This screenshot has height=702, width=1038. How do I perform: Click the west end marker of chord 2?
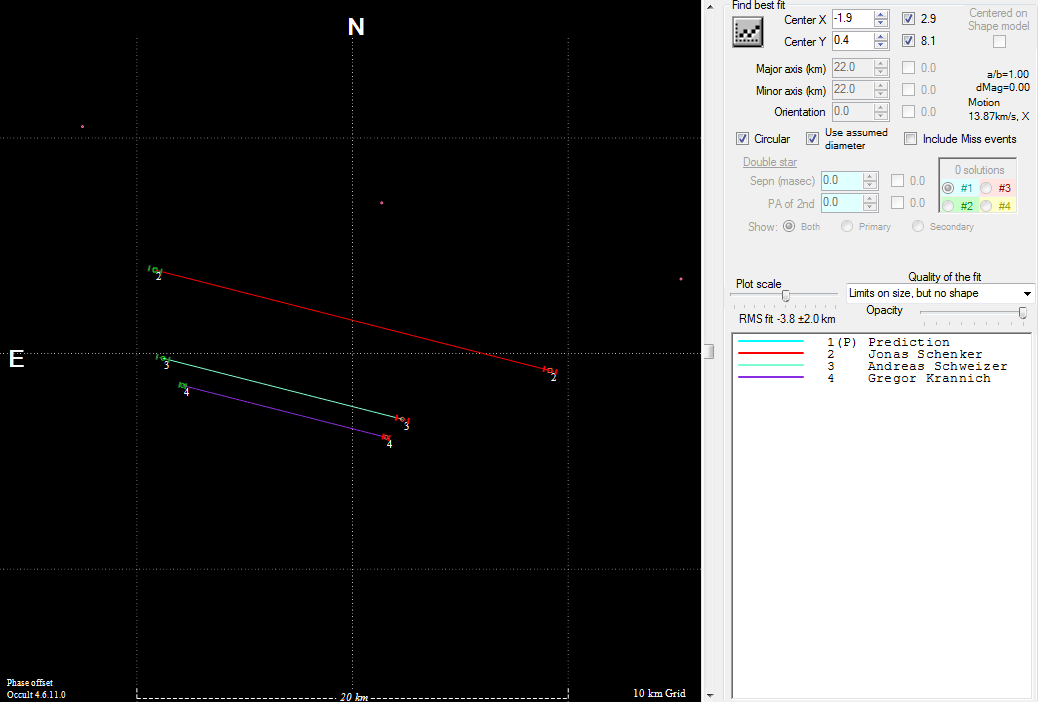click(x=549, y=370)
